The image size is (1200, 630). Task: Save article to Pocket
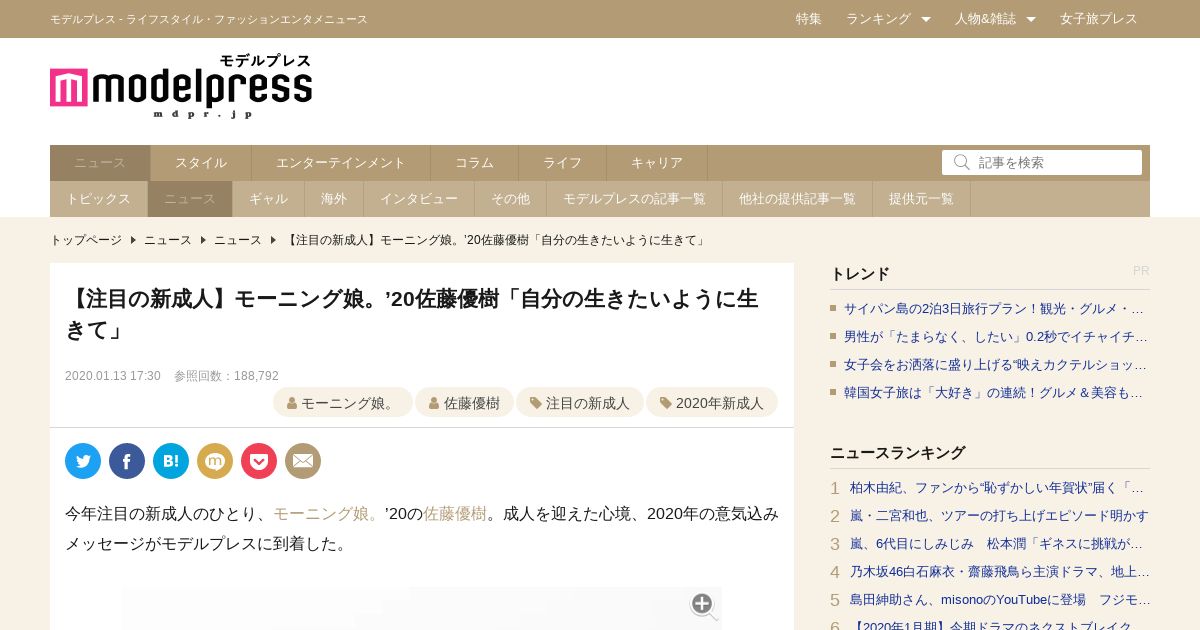point(259,461)
